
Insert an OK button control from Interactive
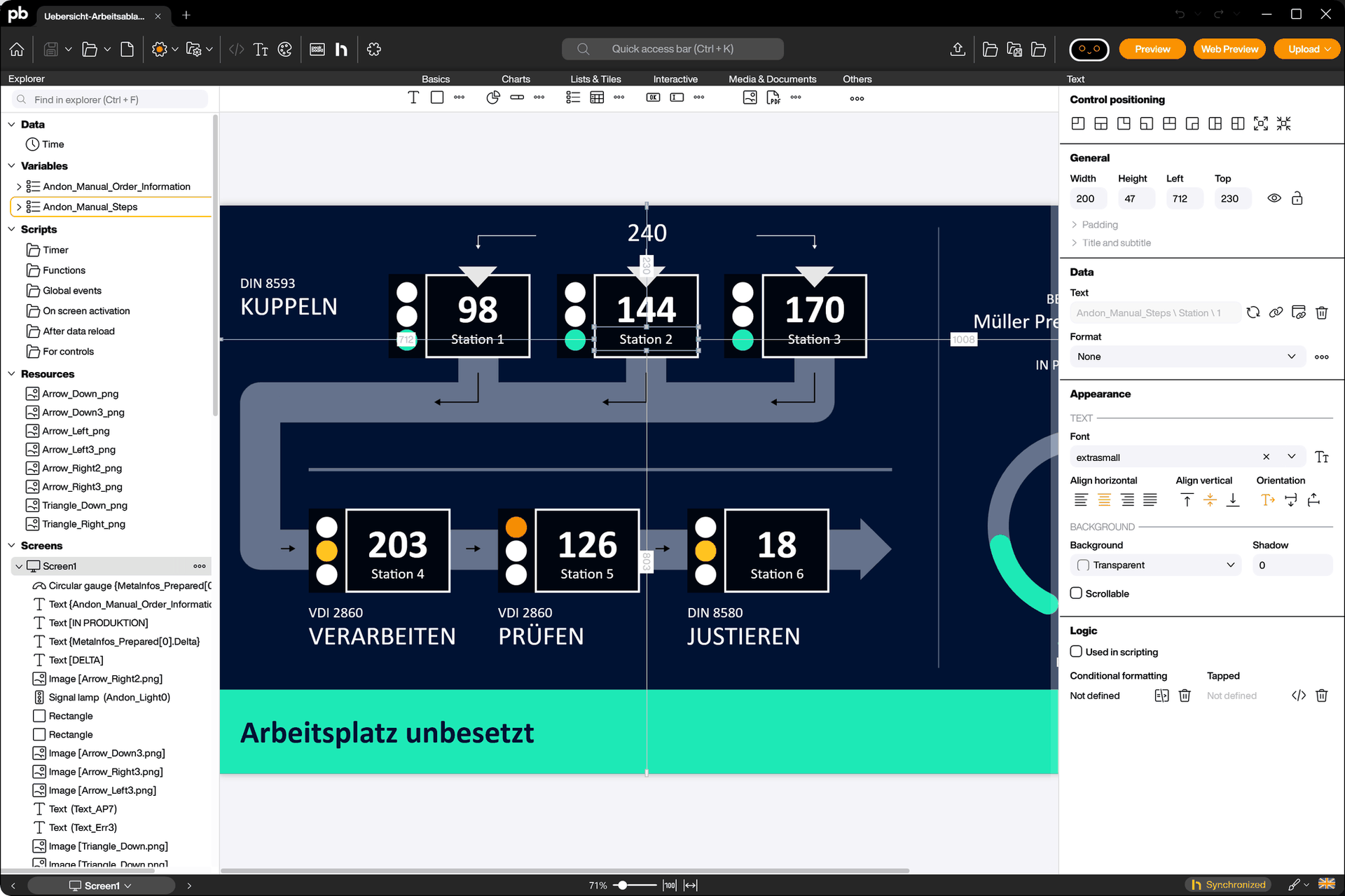[x=653, y=97]
